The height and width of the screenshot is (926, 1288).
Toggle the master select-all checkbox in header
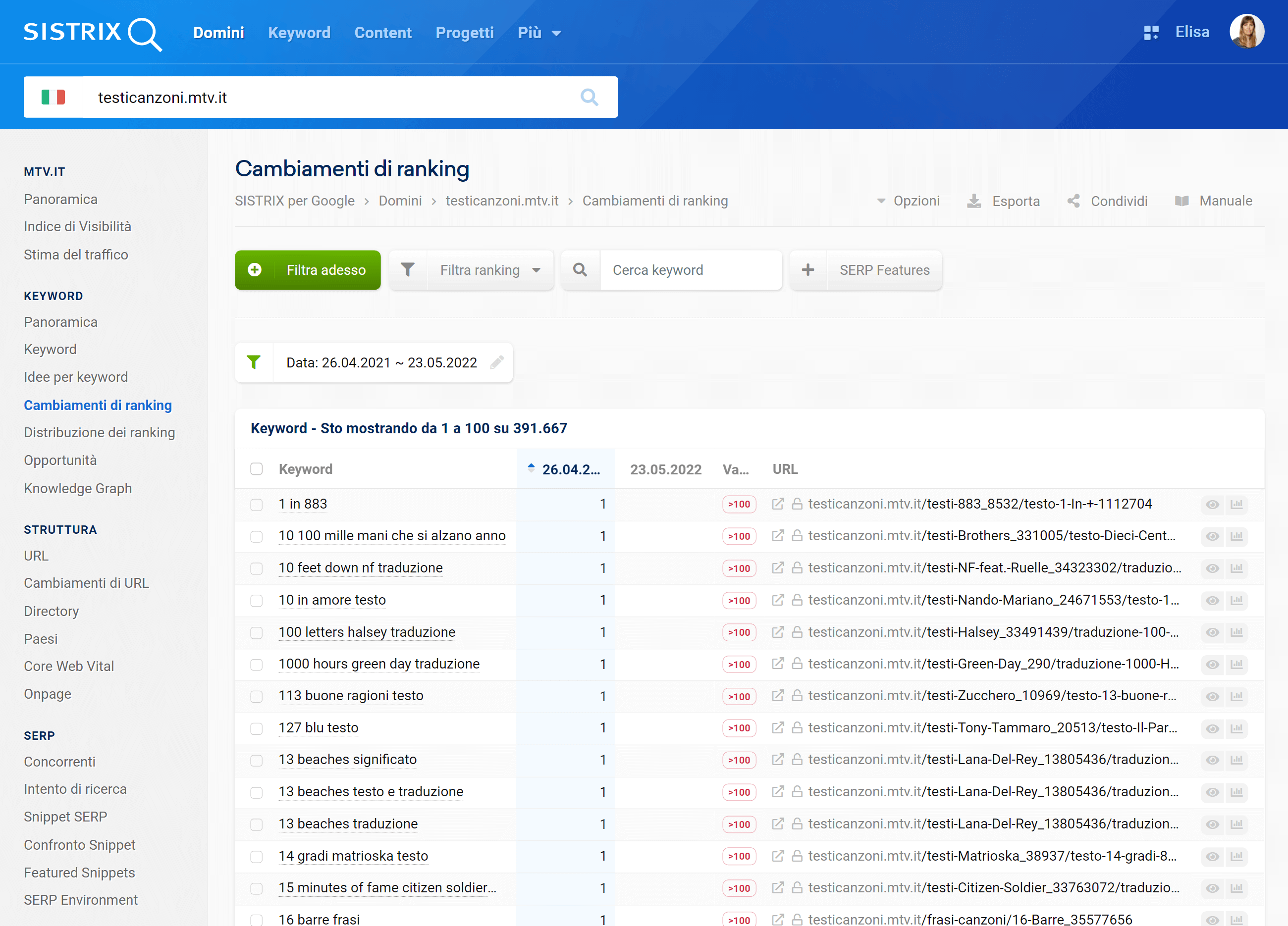coord(257,468)
